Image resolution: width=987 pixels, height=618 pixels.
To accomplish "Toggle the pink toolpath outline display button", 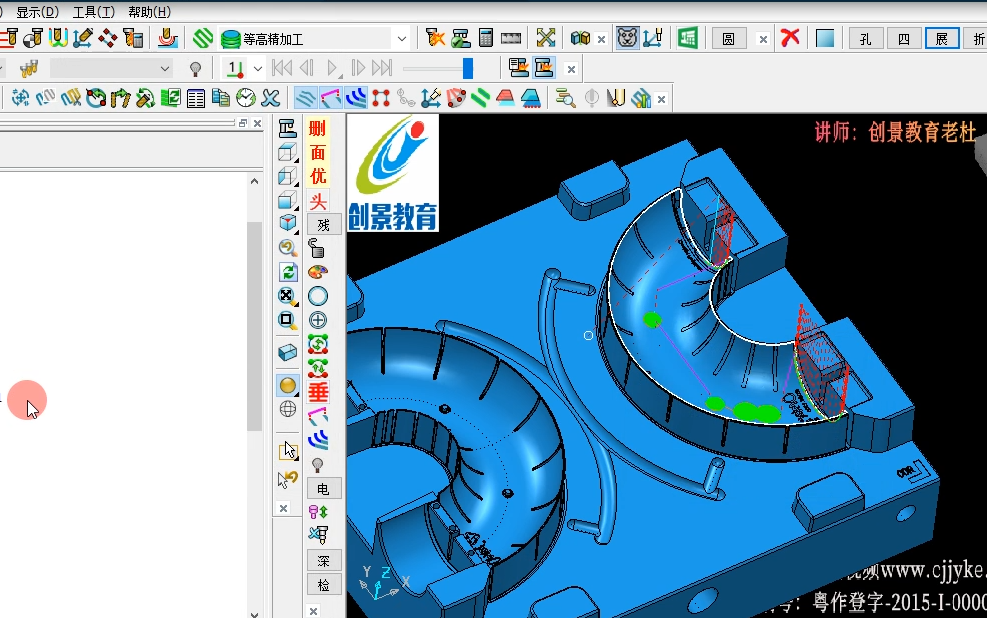I will (x=331, y=98).
